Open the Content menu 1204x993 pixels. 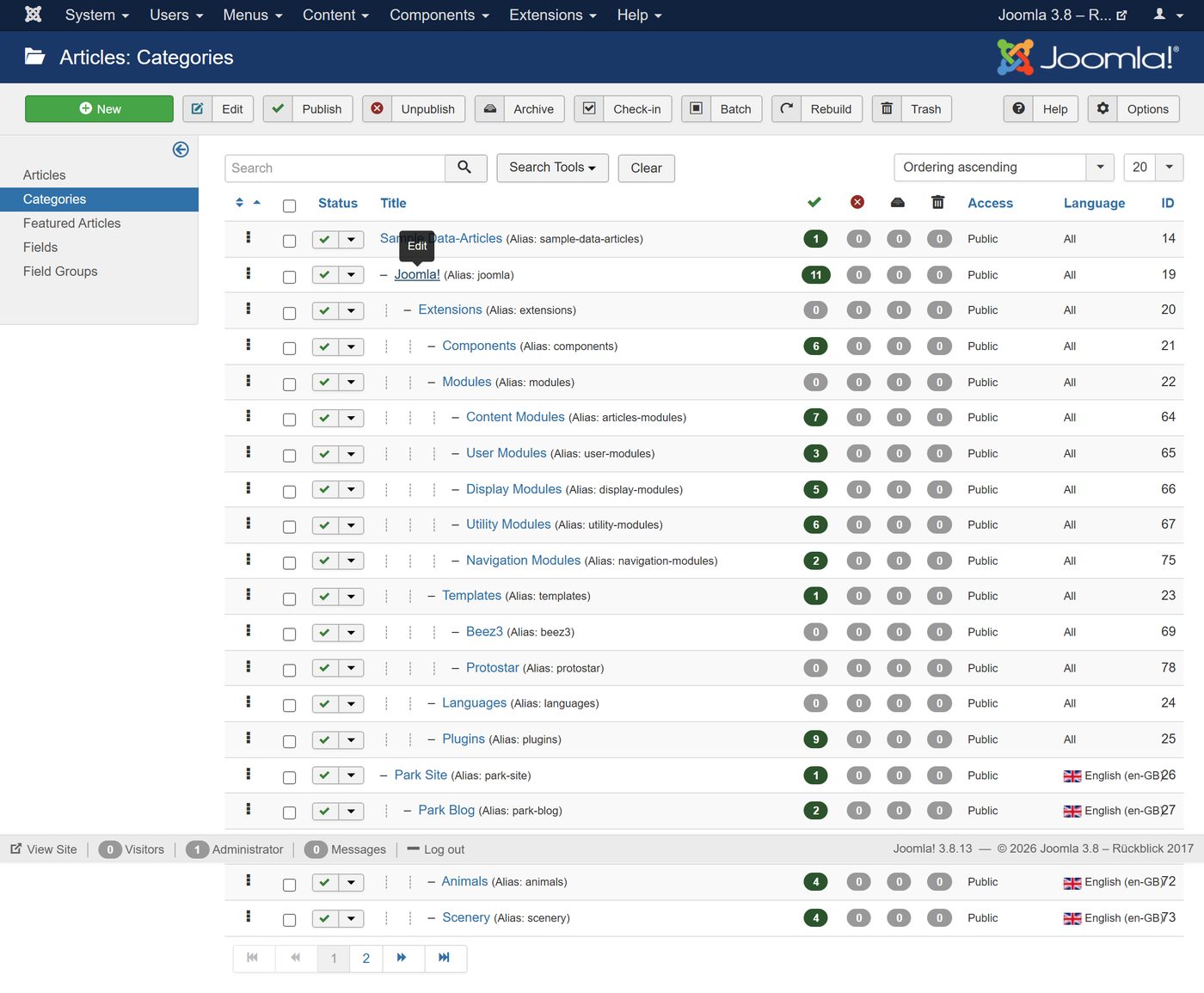click(x=335, y=15)
